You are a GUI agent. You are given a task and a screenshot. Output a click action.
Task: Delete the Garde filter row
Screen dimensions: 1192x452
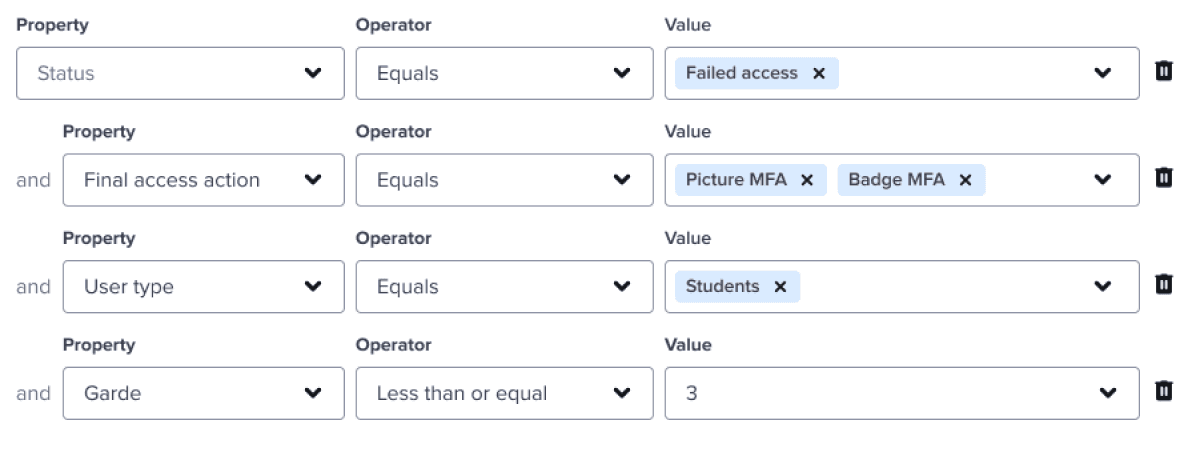[1163, 391]
